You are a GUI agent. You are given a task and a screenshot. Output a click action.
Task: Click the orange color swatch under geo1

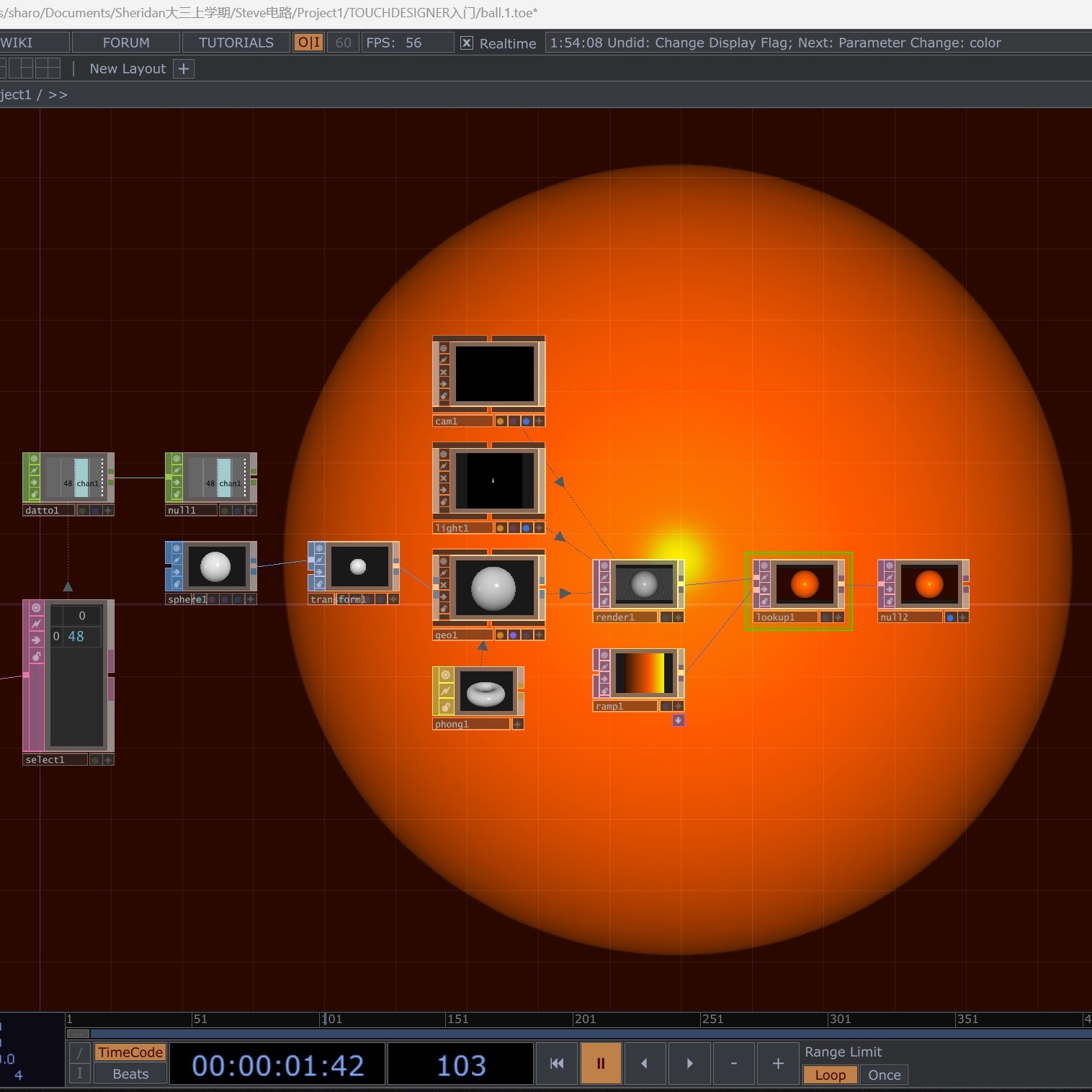[x=500, y=635]
